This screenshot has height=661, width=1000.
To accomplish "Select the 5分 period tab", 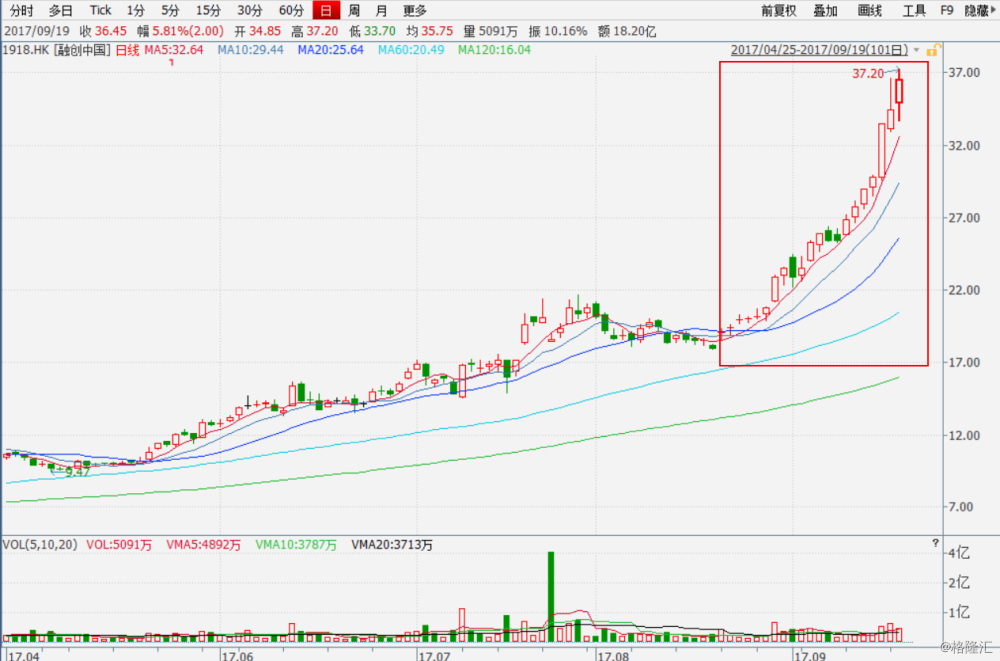I will coord(170,10).
